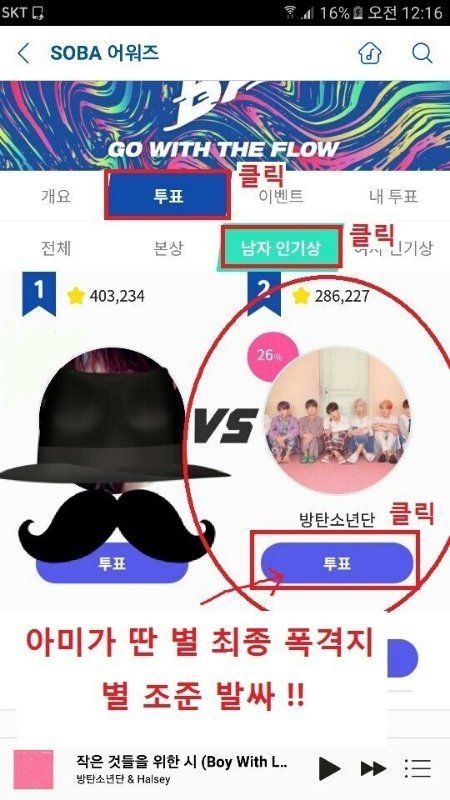Vote for 방탄소년단 with 투표 button
Screen dimensions: 450x800
tap(337, 563)
